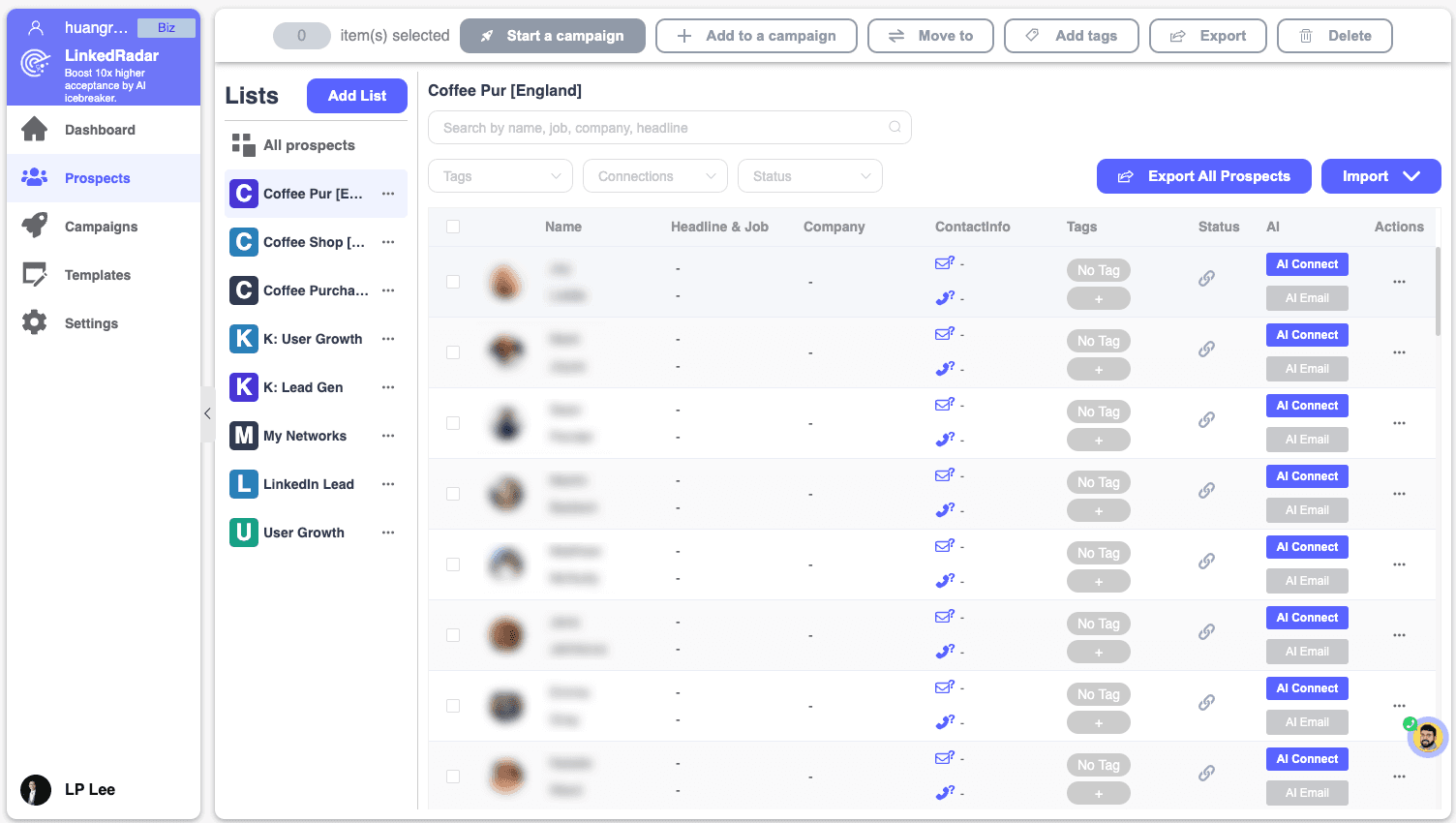1456x823 pixels.
Task: Open options for Coffee Shop list
Action: (x=388, y=242)
